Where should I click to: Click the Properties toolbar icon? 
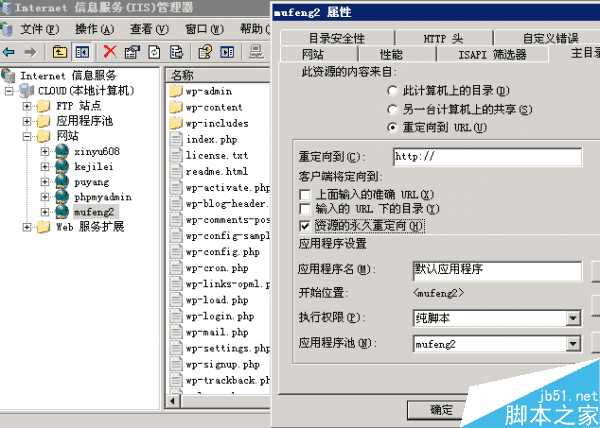132,51
